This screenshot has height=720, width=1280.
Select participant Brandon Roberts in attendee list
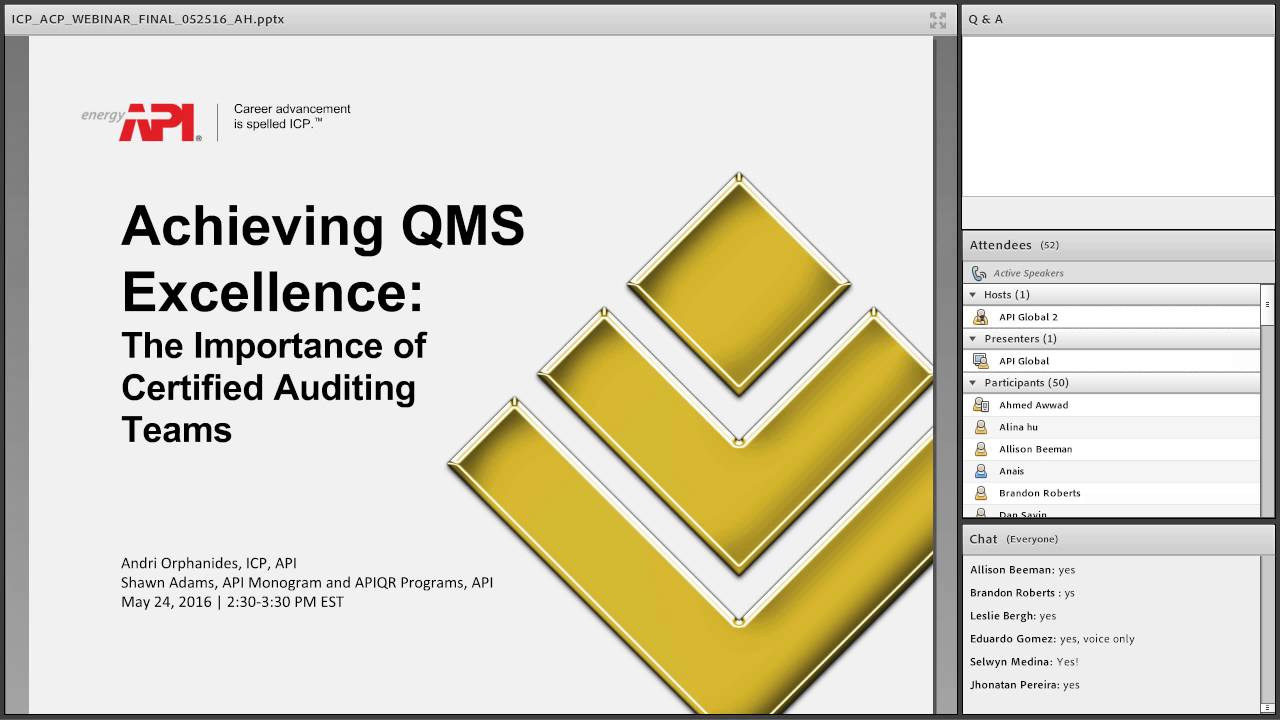(1112, 493)
